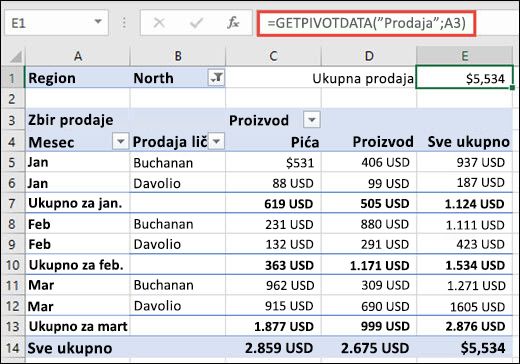Click Buchanan in the row 8 Feb entry
This screenshot has height=364, width=520.
point(178,224)
